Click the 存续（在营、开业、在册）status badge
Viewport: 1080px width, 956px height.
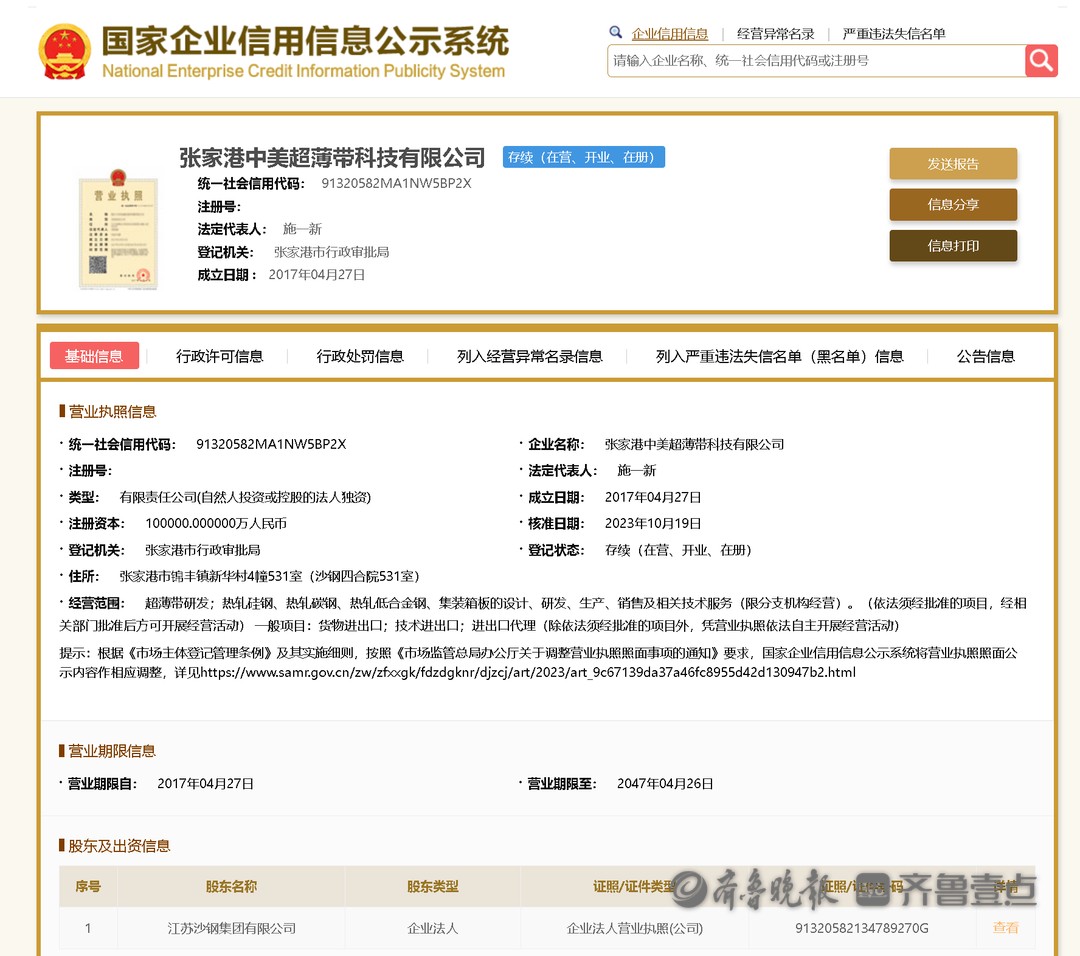tap(583, 158)
